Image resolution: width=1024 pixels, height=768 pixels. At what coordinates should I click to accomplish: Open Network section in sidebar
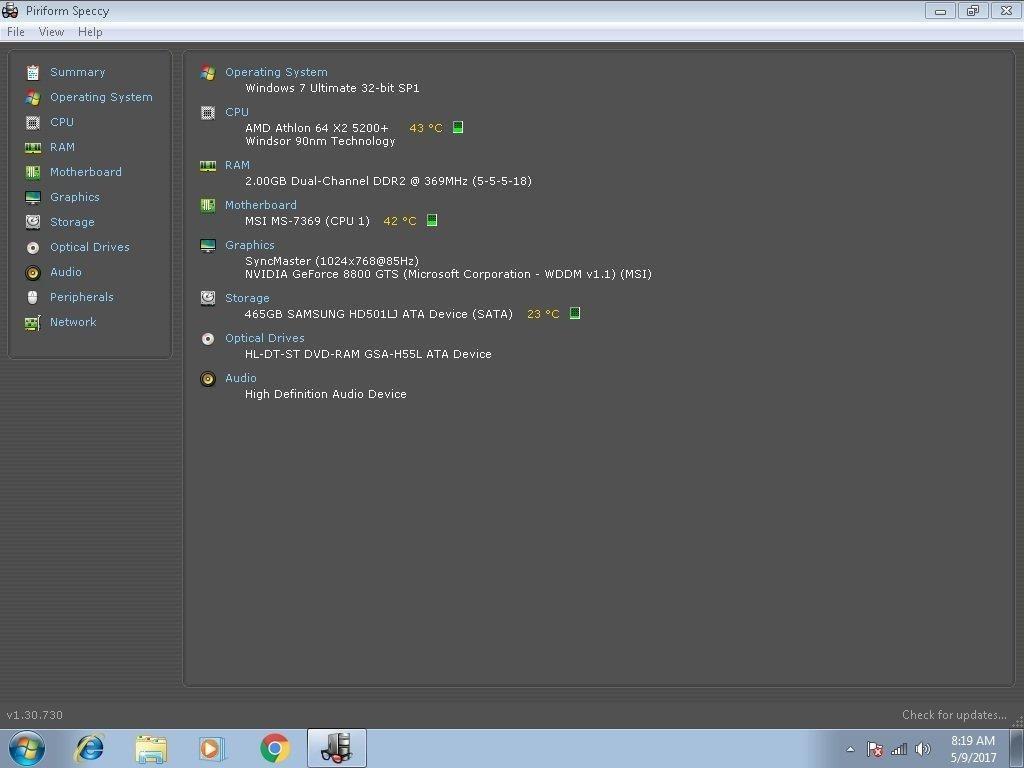73,323
